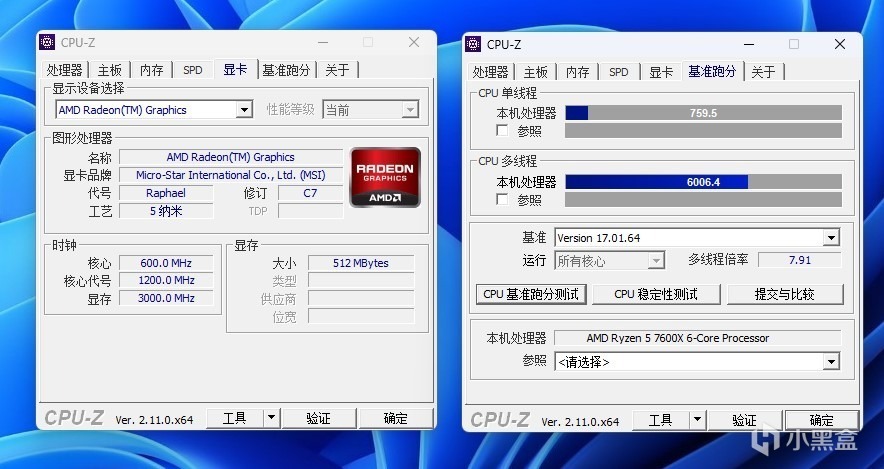Minimize the right CPU-Z window
Image resolution: width=884 pixels, height=469 pixels.
coord(749,44)
